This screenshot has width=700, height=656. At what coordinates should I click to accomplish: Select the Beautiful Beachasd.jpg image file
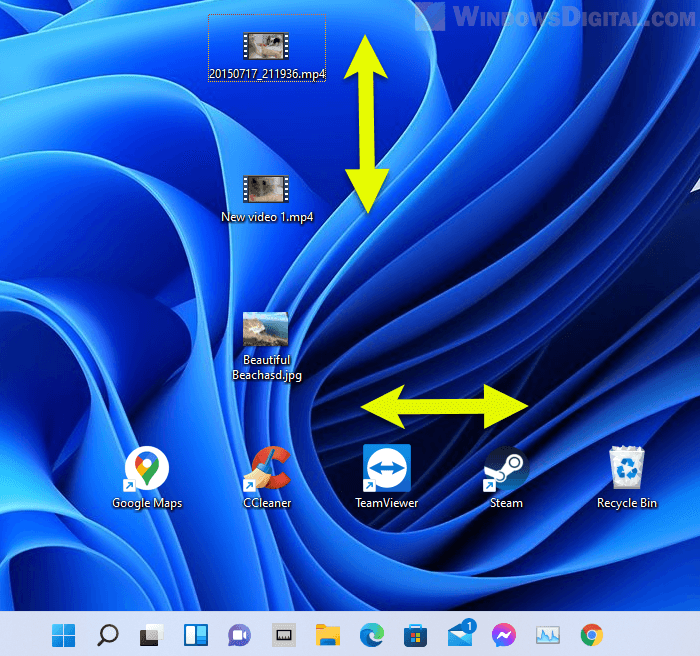pos(266,331)
